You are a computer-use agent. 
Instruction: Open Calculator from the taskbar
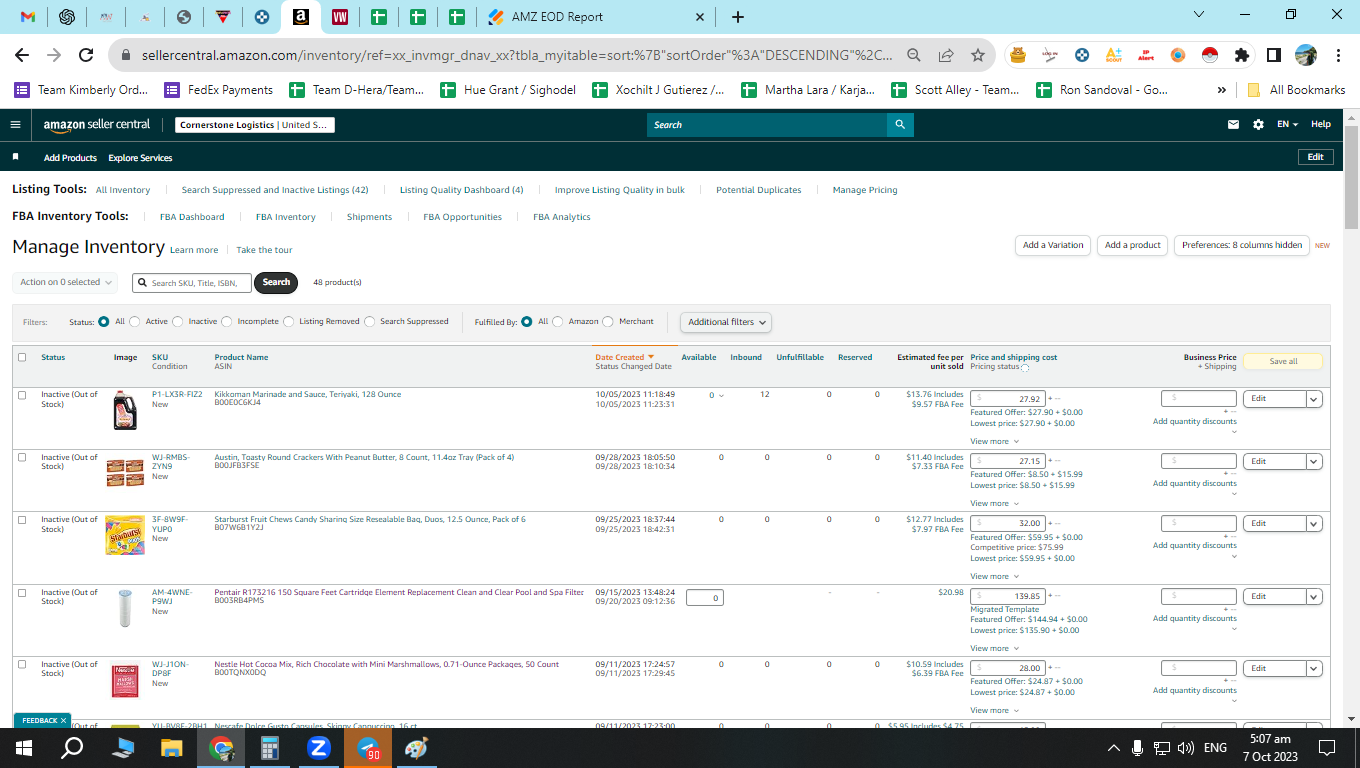coord(270,748)
